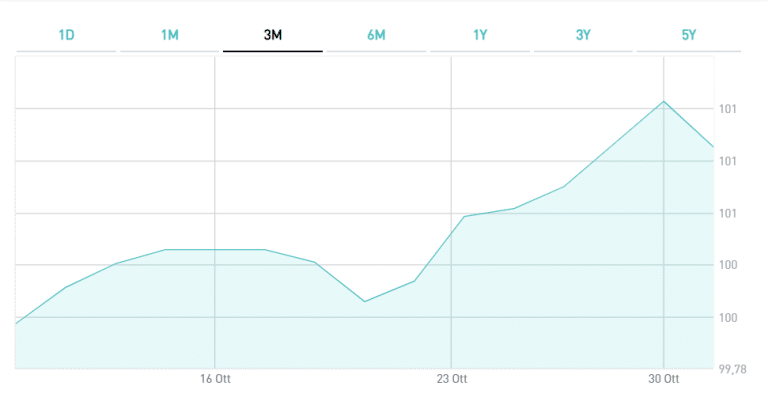Click the line's starting point at left edge

[17, 323]
